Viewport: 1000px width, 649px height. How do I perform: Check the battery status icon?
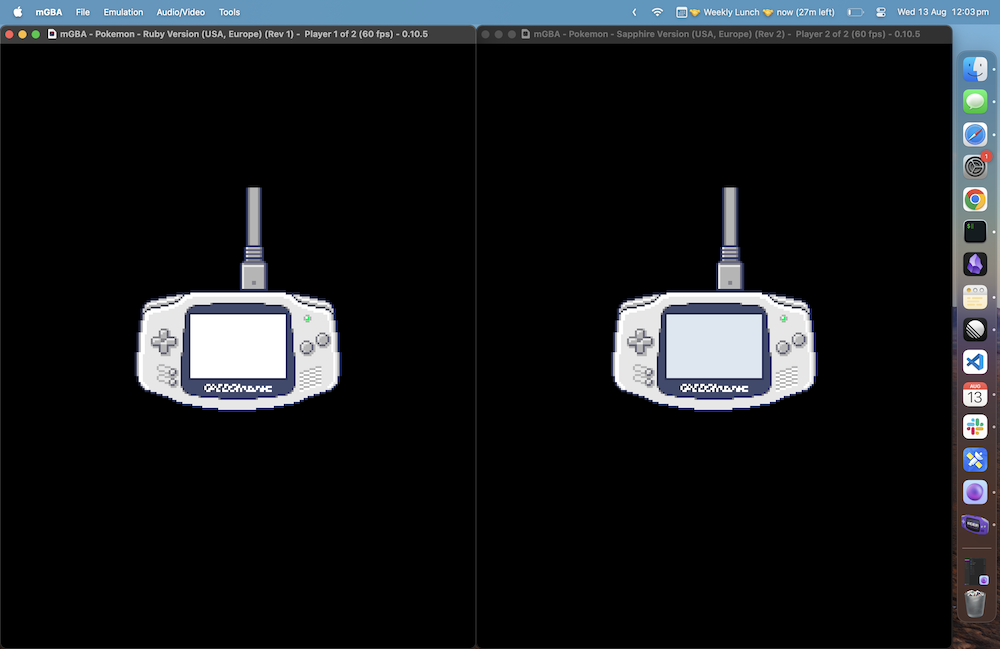coord(855,12)
